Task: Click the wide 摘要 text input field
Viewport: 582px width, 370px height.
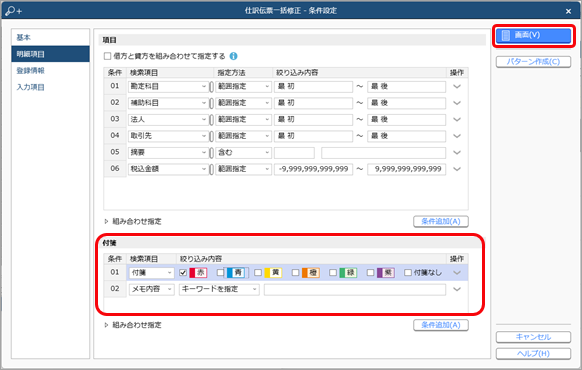Action: pyautogui.click(x=383, y=153)
